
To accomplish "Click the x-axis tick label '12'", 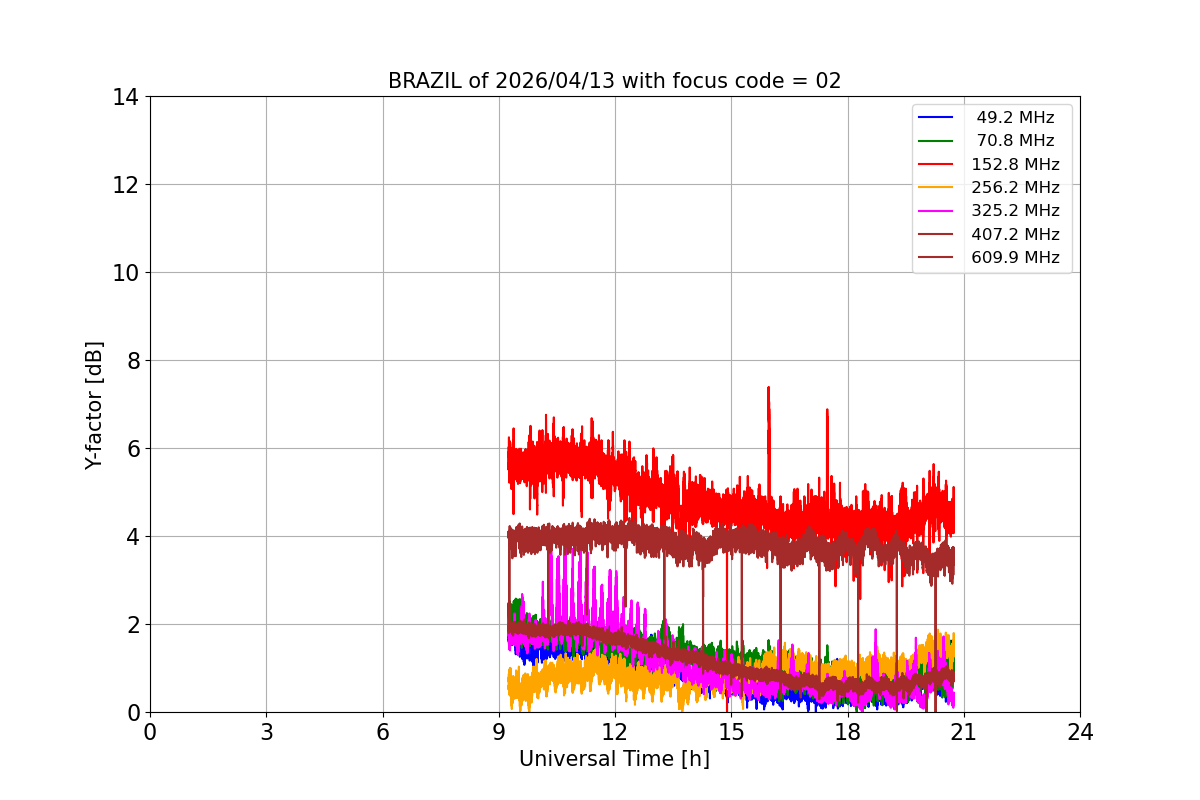I will (615, 732).
